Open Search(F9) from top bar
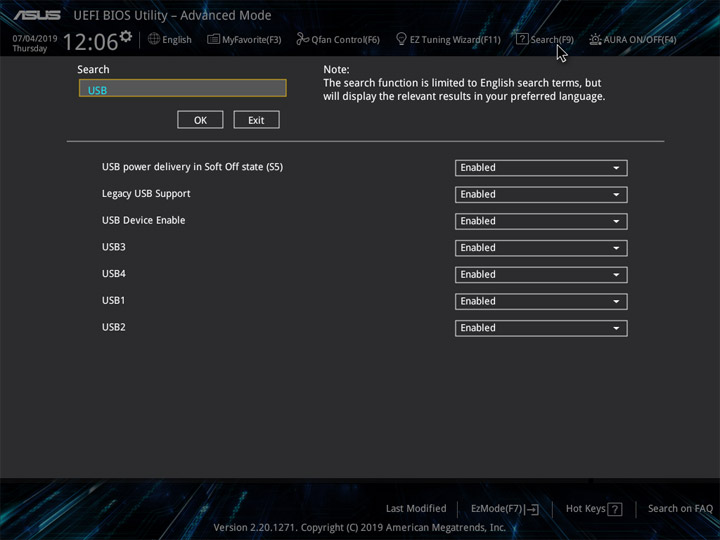This screenshot has width=720, height=540. tap(545, 39)
